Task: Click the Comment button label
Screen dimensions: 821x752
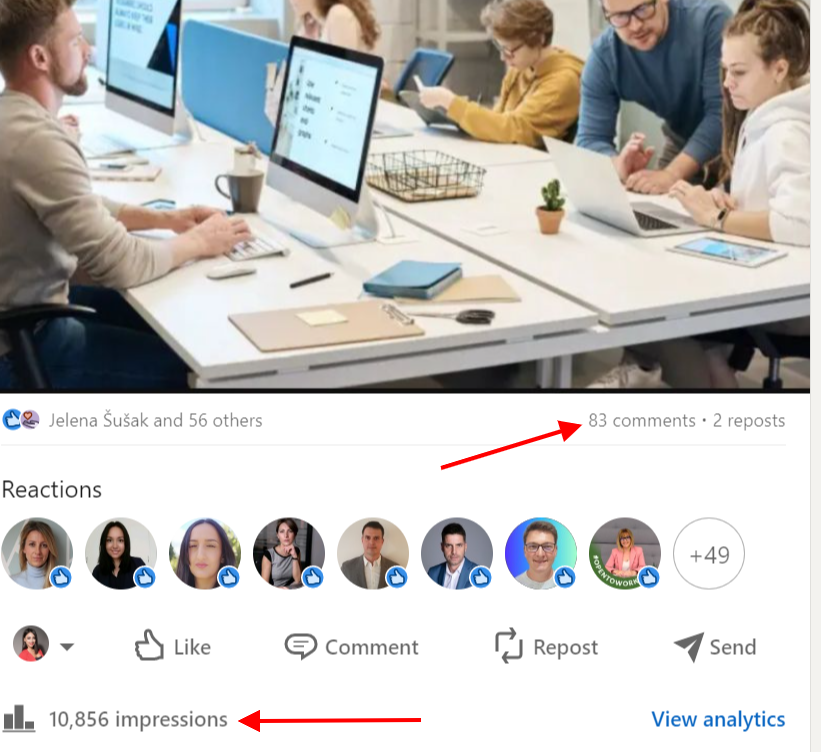Action: coord(372,647)
